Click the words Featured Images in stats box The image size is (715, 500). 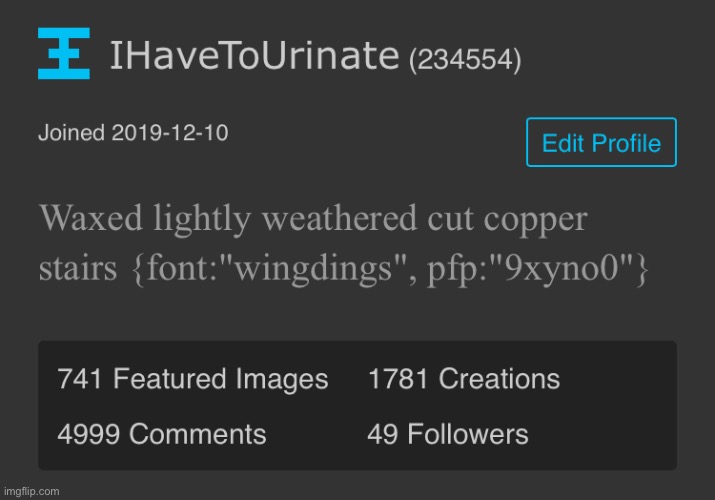point(221,379)
